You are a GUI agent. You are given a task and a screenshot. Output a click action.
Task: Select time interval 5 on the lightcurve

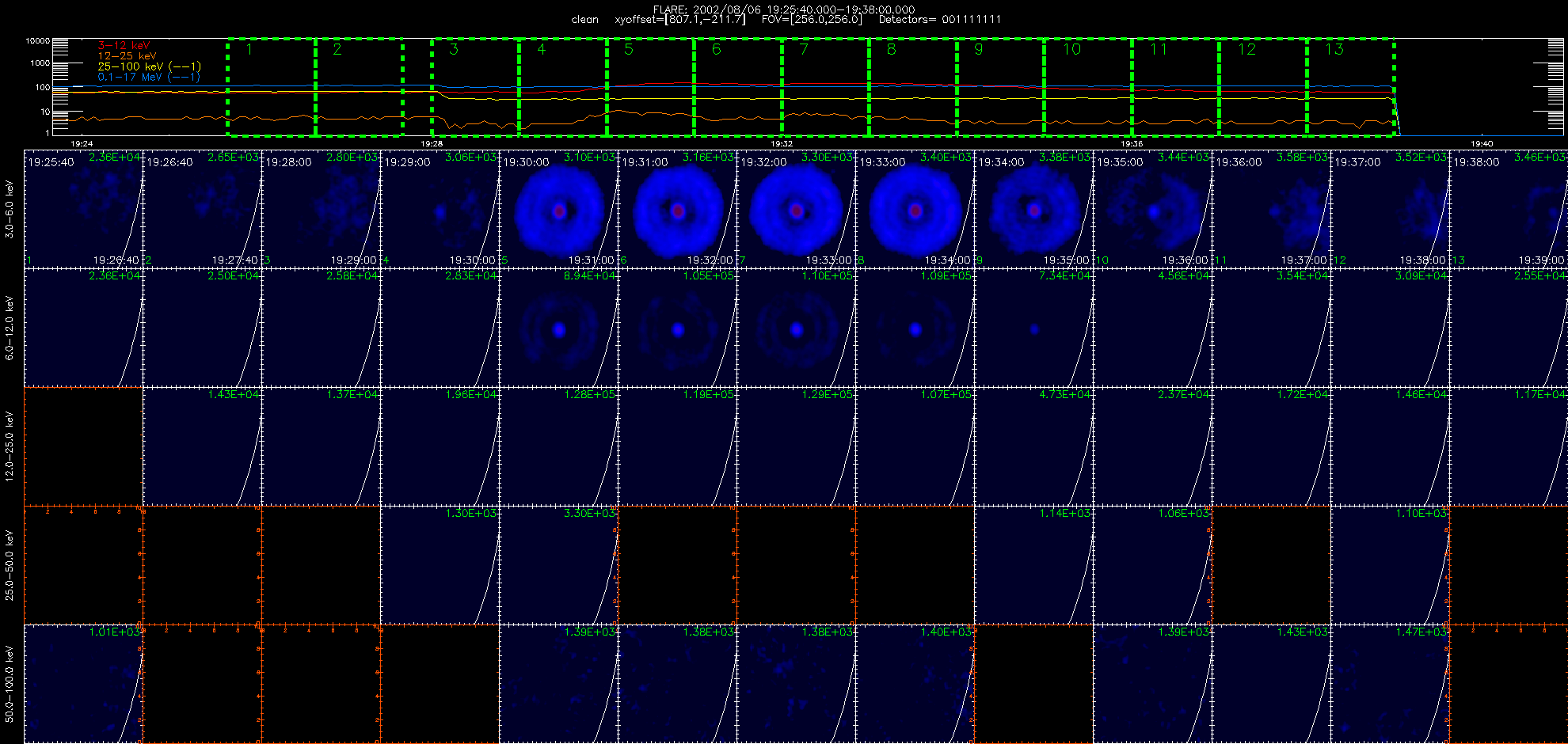(651, 87)
